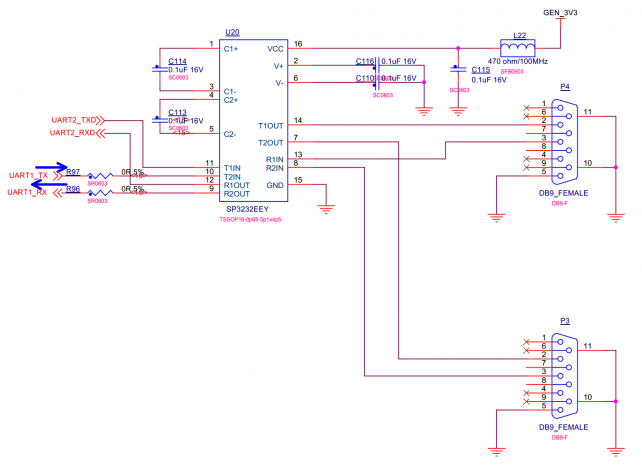Select the R97 resistor symbol
This screenshot has width=642, height=475.
point(98,176)
